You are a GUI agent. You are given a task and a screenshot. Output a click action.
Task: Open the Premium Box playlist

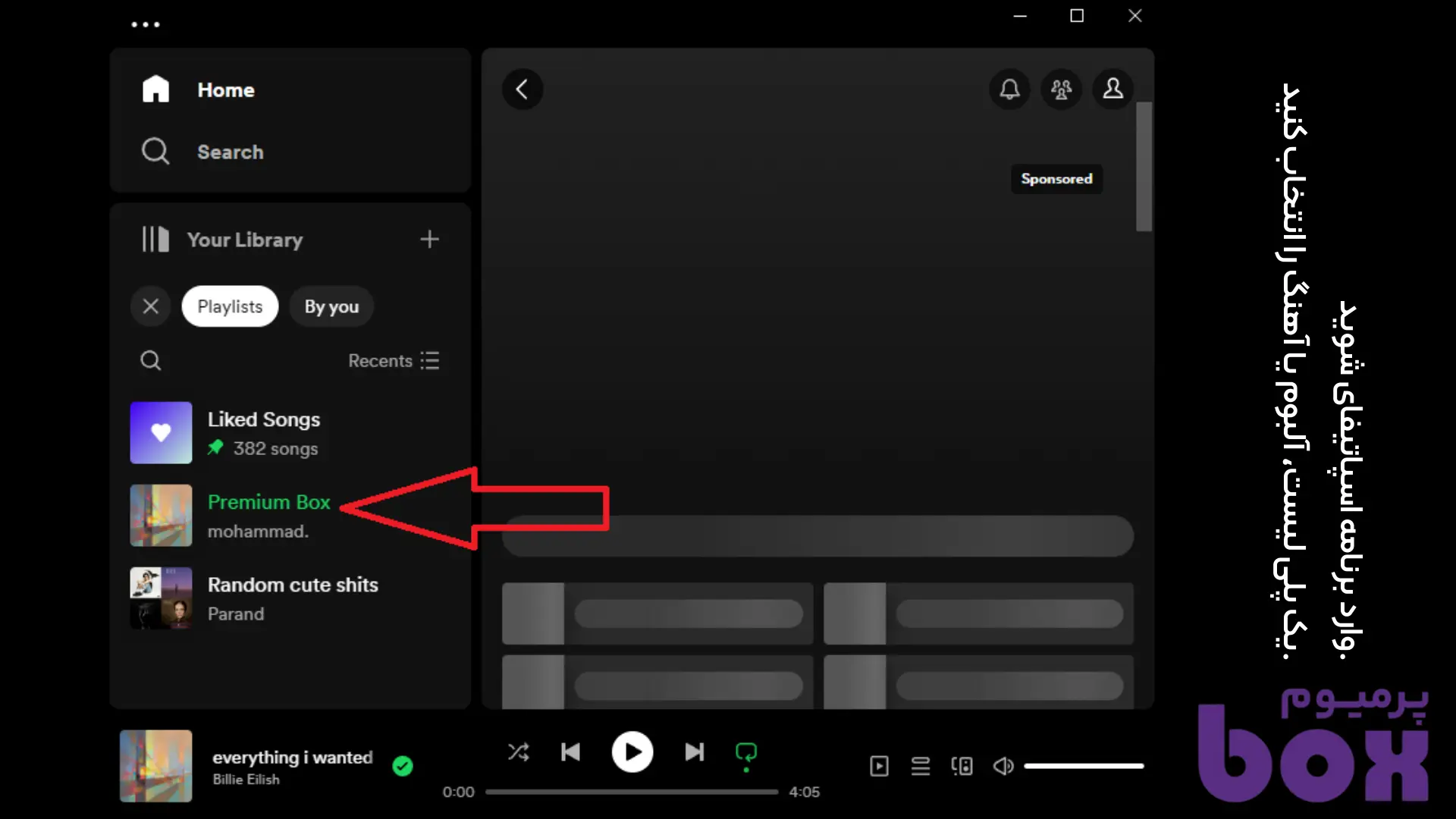click(290, 516)
